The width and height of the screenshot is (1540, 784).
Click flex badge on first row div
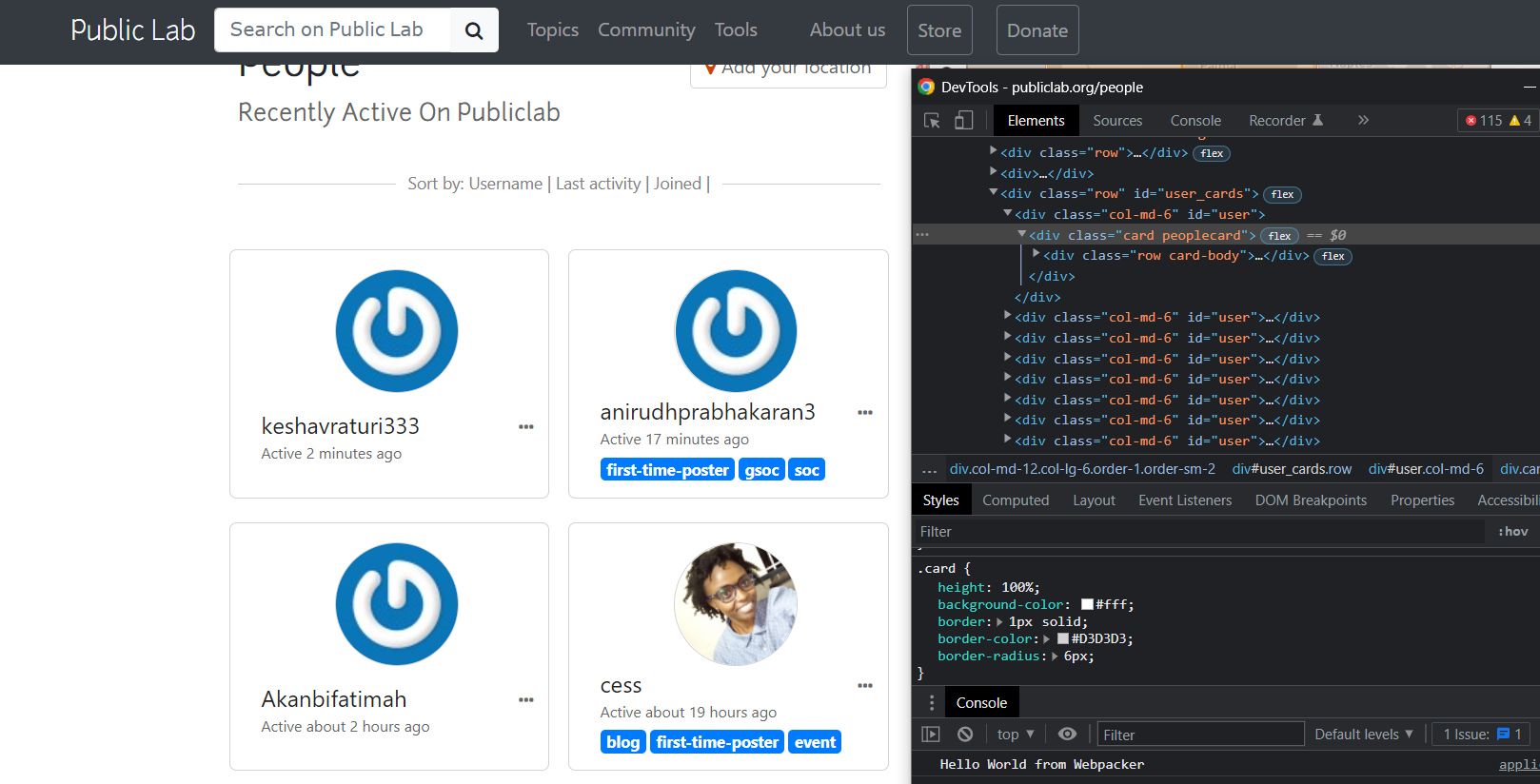[x=1212, y=153]
